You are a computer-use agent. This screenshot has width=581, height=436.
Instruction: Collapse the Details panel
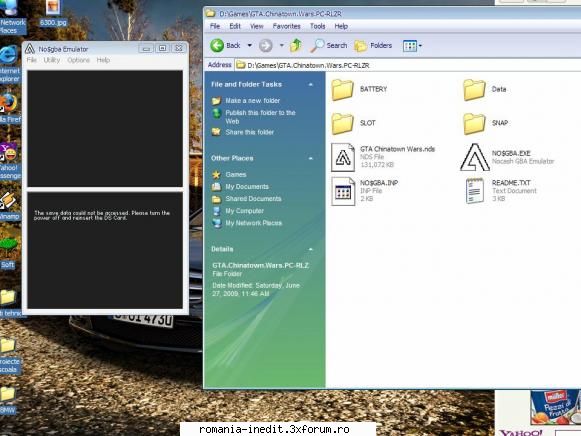click(x=311, y=249)
